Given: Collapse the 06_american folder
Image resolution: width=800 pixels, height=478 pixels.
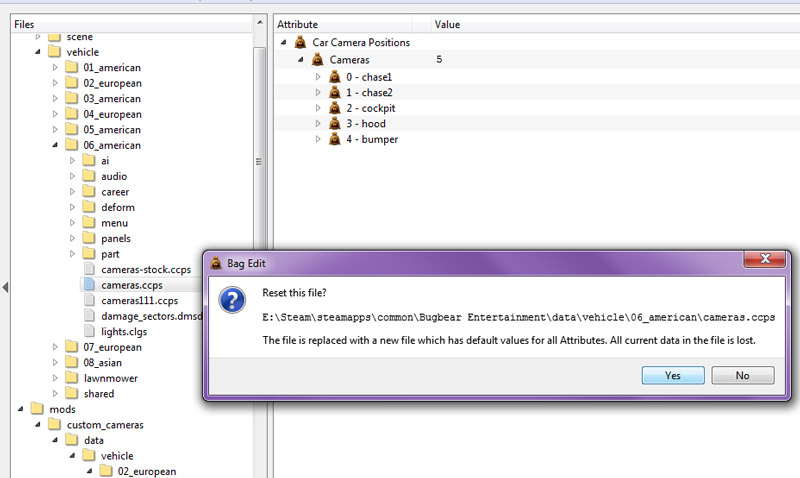Looking at the screenshot, I should click(x=55, y=145).
